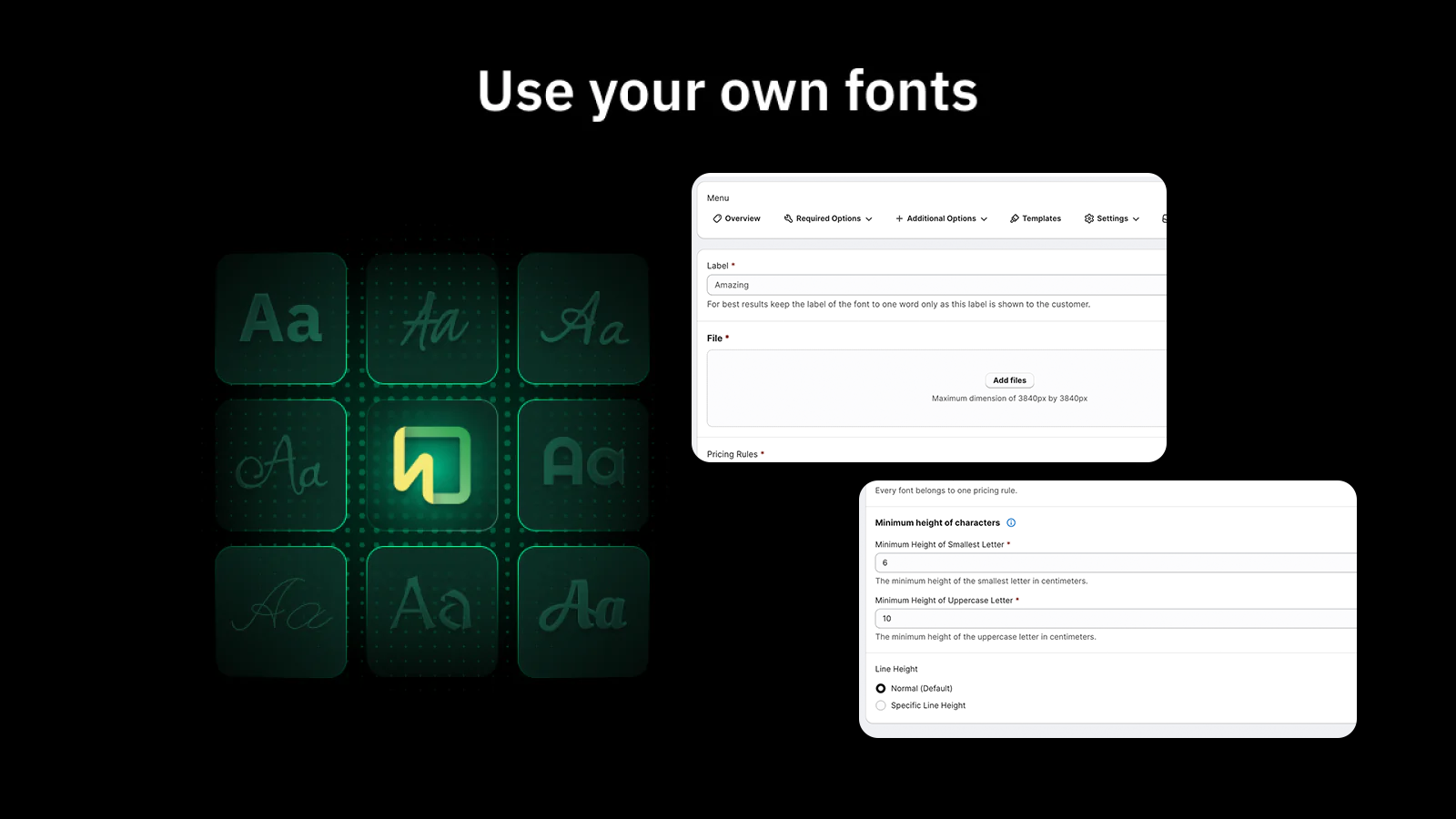
Task: Open the Additional Options dropdown
Action: tap(941, 219)
